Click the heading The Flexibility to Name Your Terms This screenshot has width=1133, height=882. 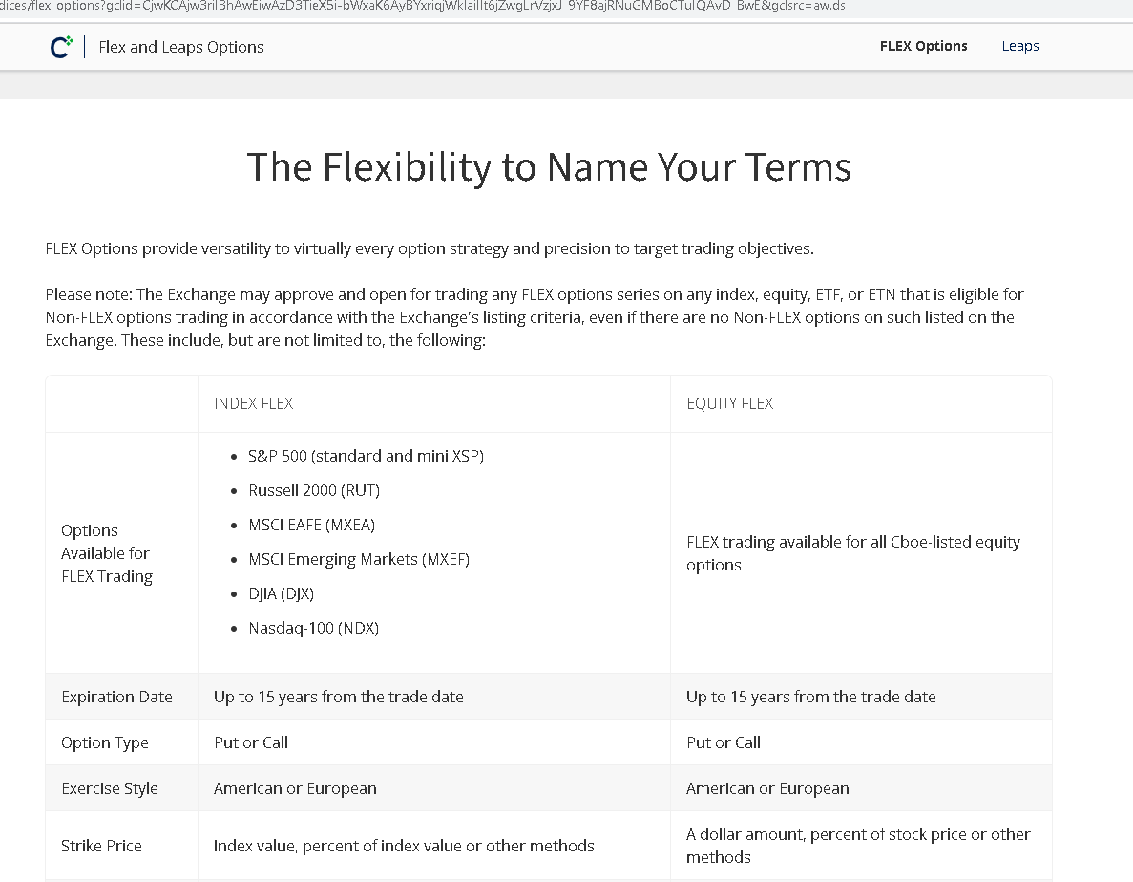click(549, 168)
